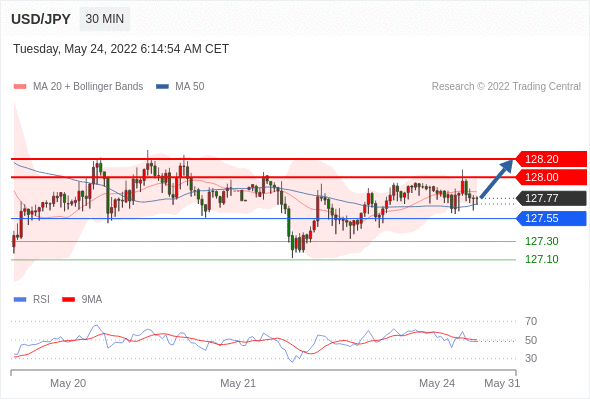The width and height of the screenshot is (590, 400).
Task: Select the black 127.77 current price tag
Action: click(x=551, y=198)
